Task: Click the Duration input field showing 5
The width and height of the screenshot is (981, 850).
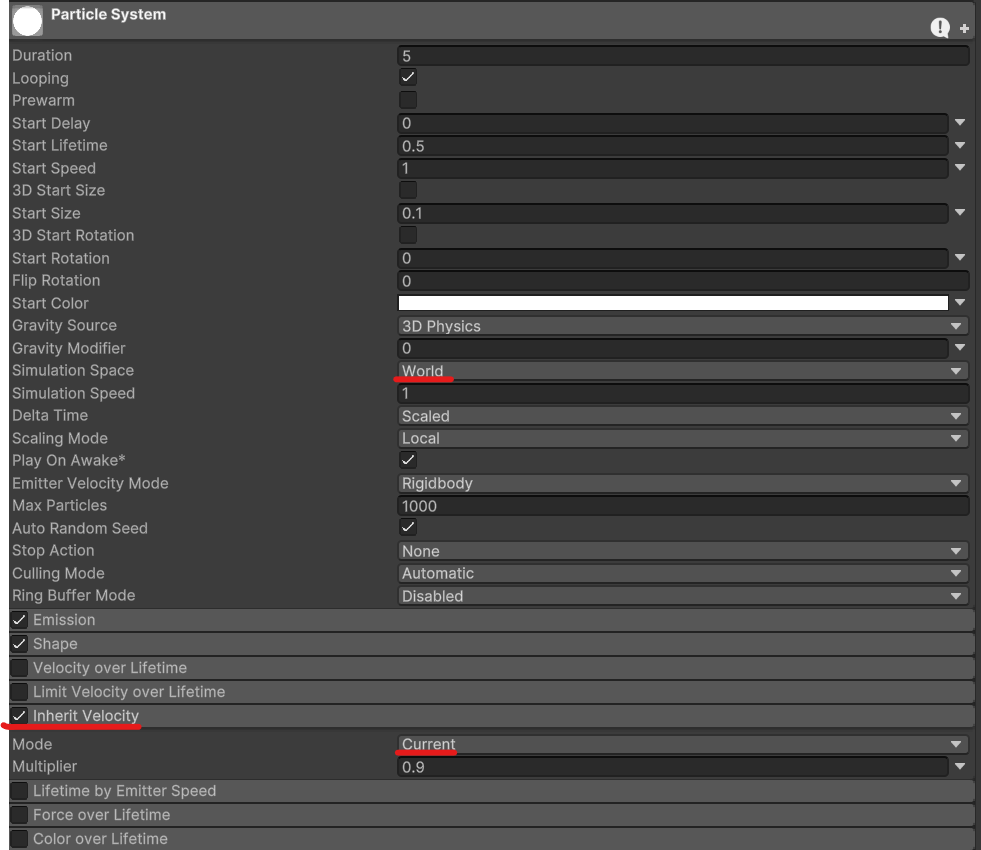Action: [680, 55]
